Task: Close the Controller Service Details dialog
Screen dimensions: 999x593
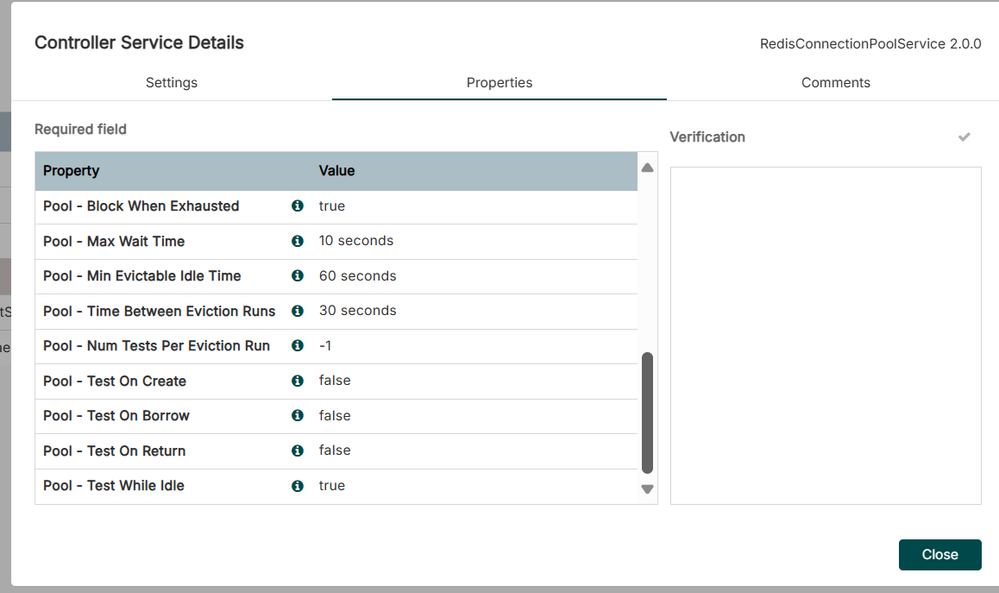Action: pyautogui.click(x=939, y=554)
